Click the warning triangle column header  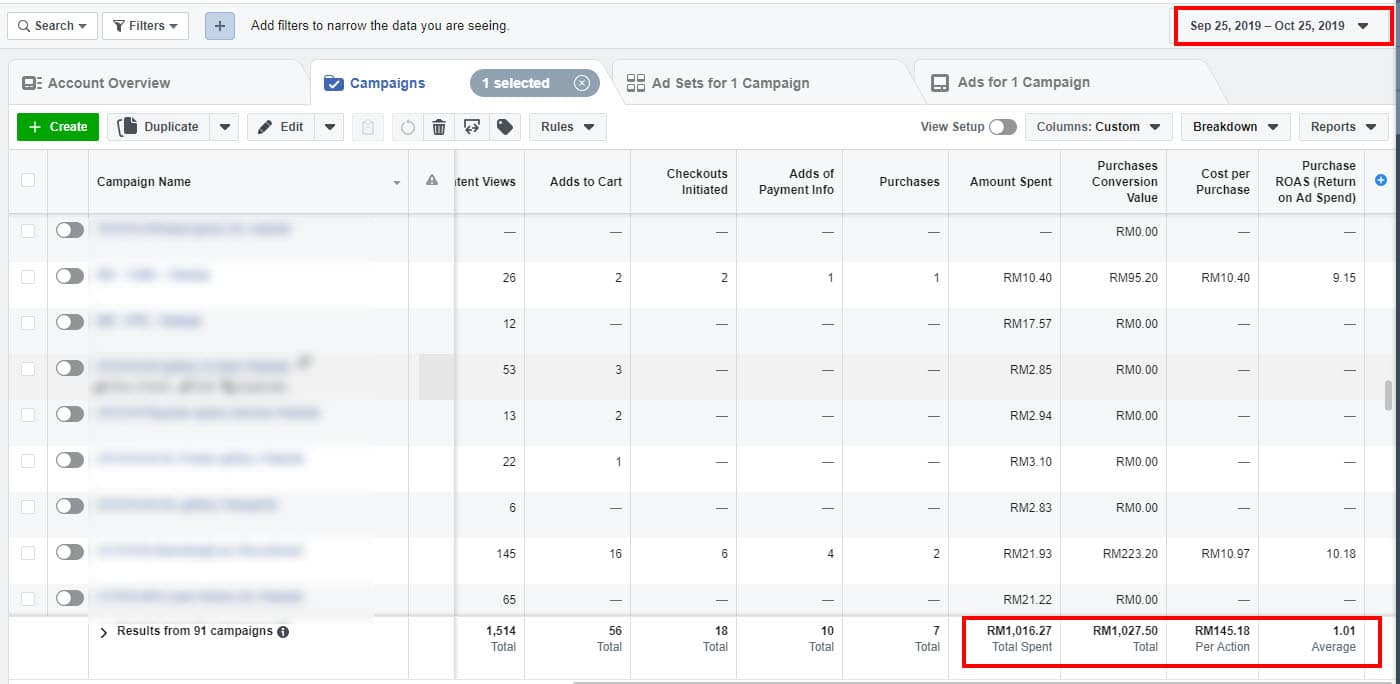click(x=432, y=181)
